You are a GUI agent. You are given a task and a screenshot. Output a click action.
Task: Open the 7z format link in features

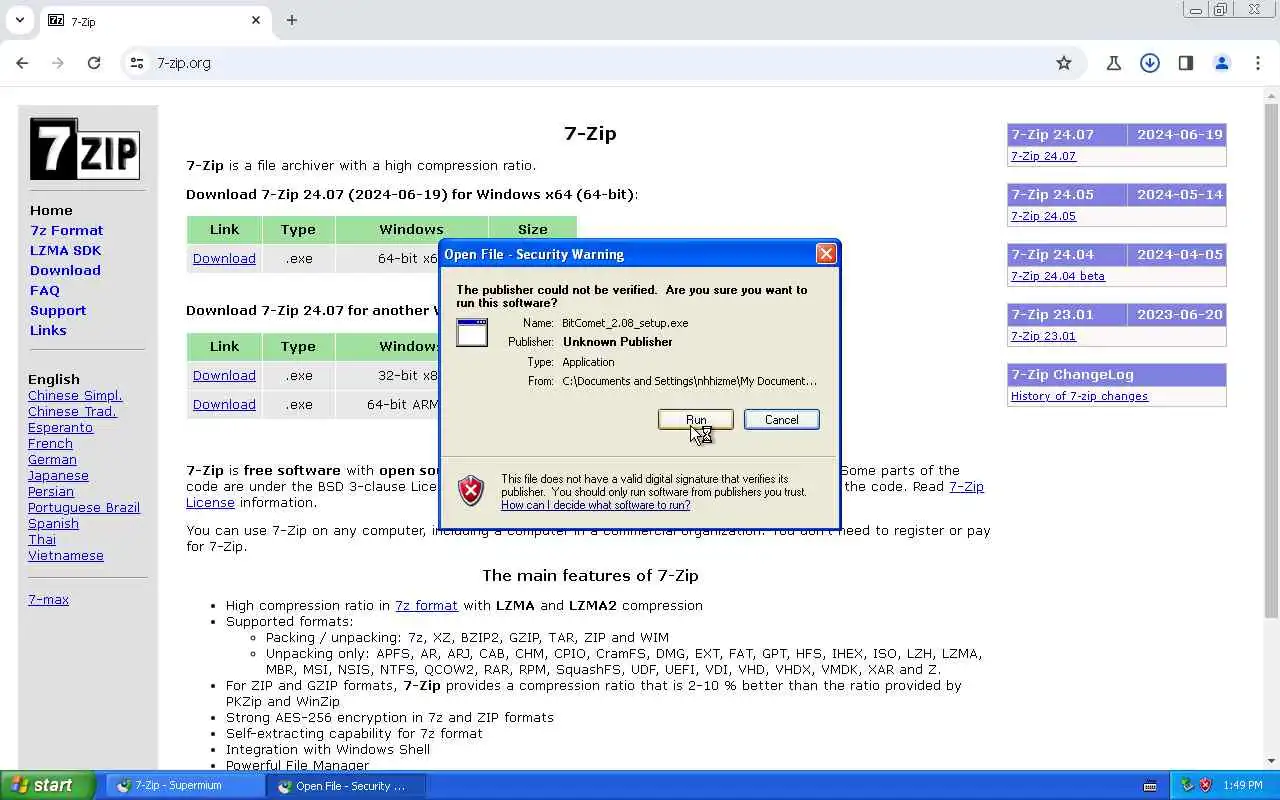point(426,605)
